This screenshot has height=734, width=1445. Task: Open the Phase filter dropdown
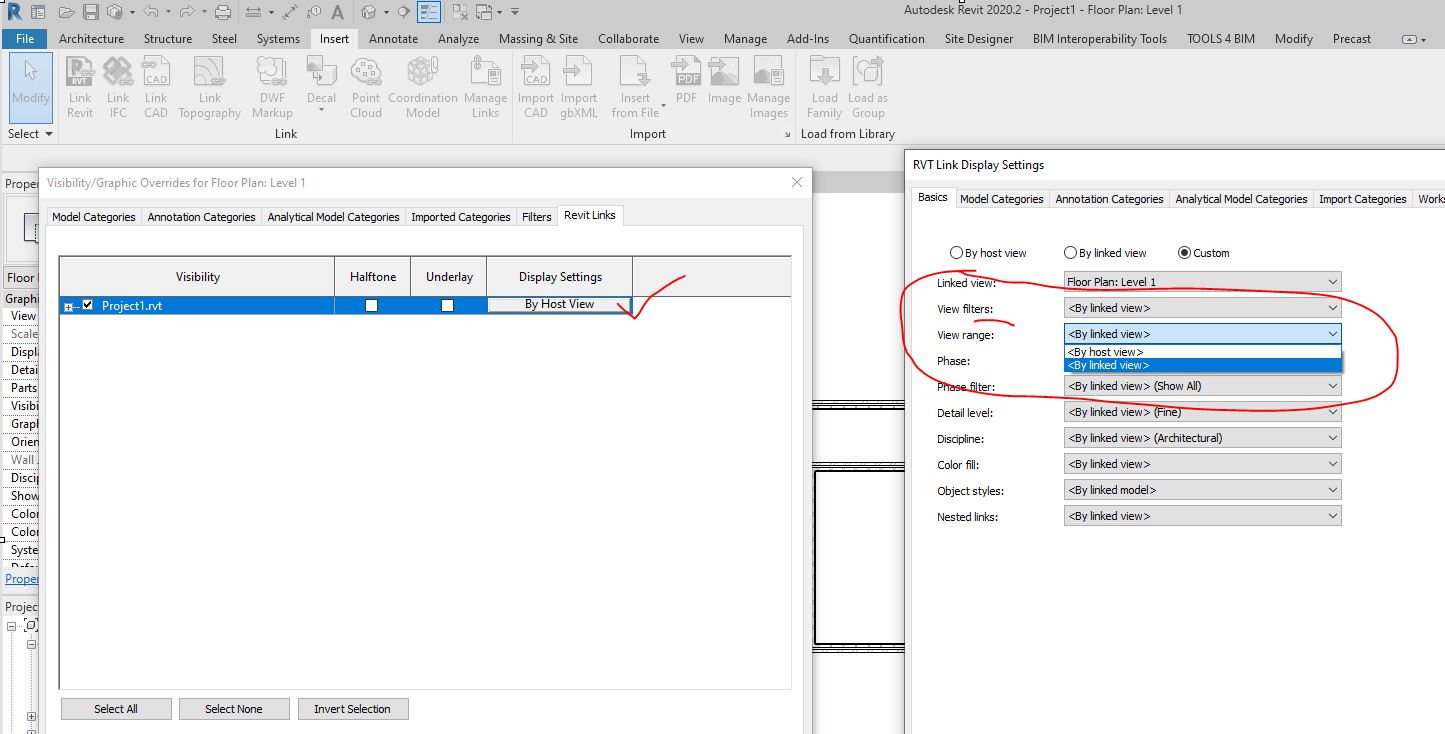pos(1333,386)
